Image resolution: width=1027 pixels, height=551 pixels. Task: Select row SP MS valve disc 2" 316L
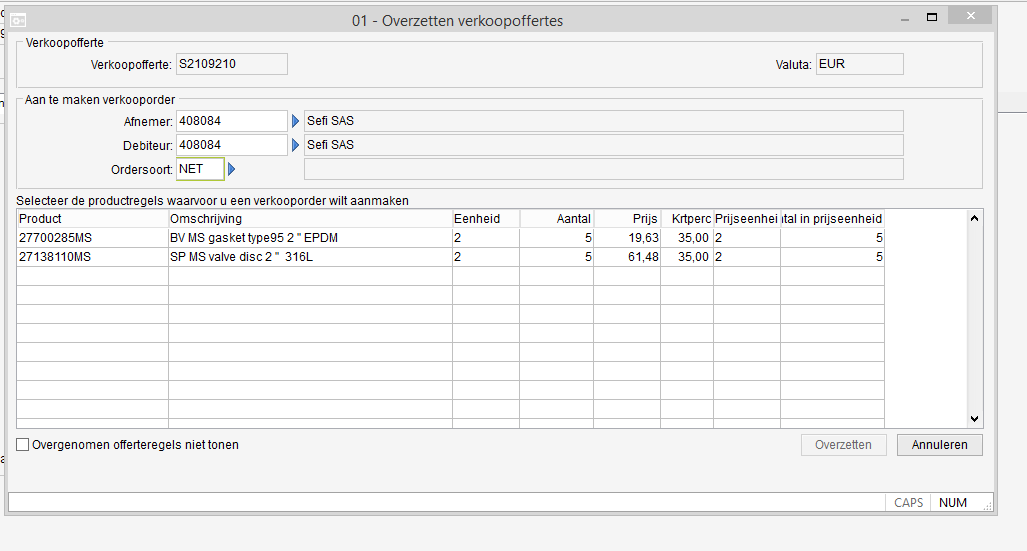(x=451, y=257)
